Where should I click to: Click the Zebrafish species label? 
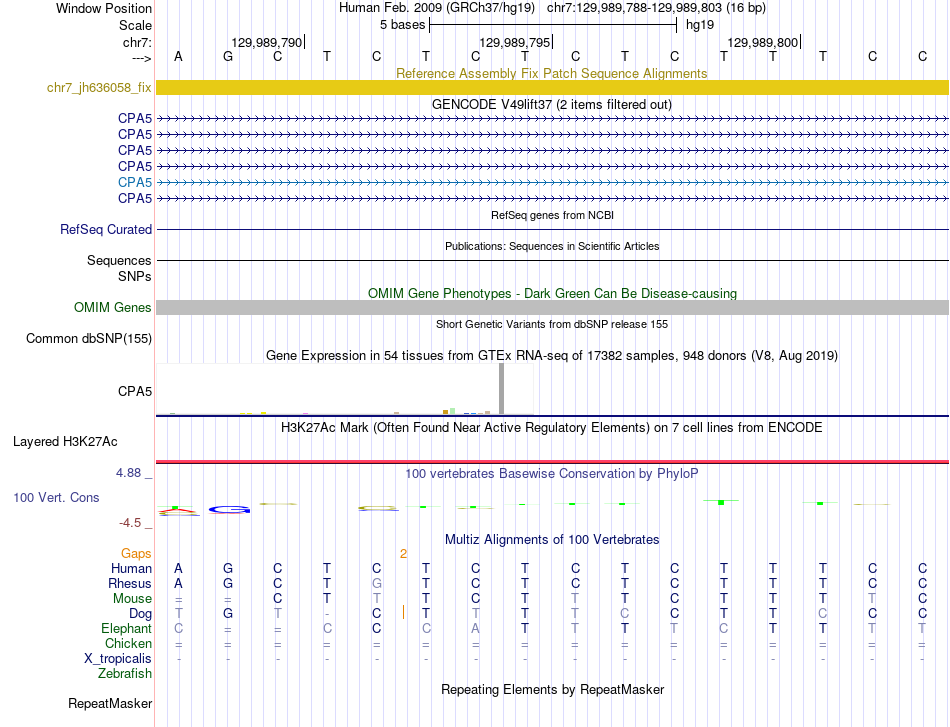[125, 674]
